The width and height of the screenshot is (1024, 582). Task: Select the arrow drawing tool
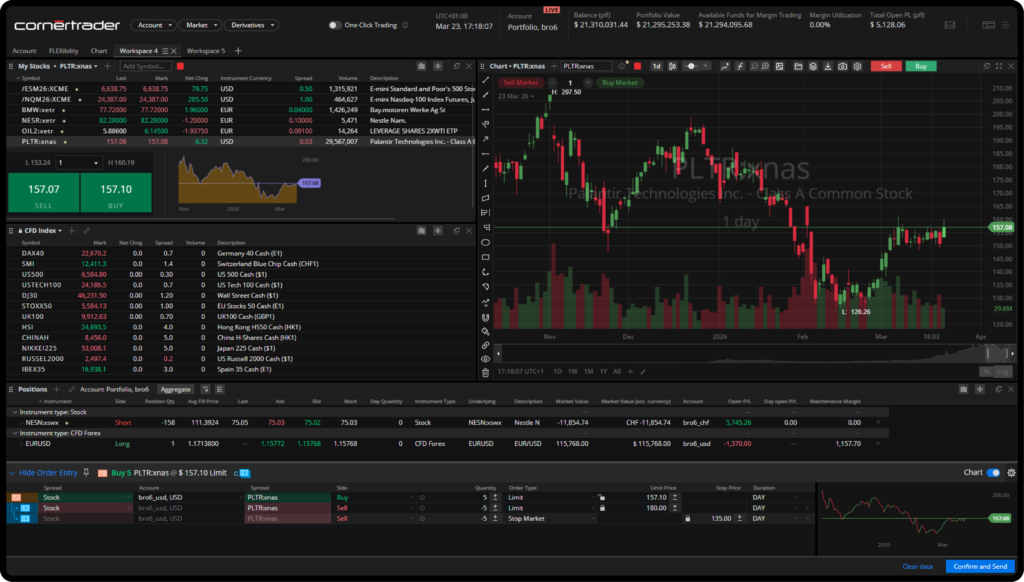click(x=485, y=139)
